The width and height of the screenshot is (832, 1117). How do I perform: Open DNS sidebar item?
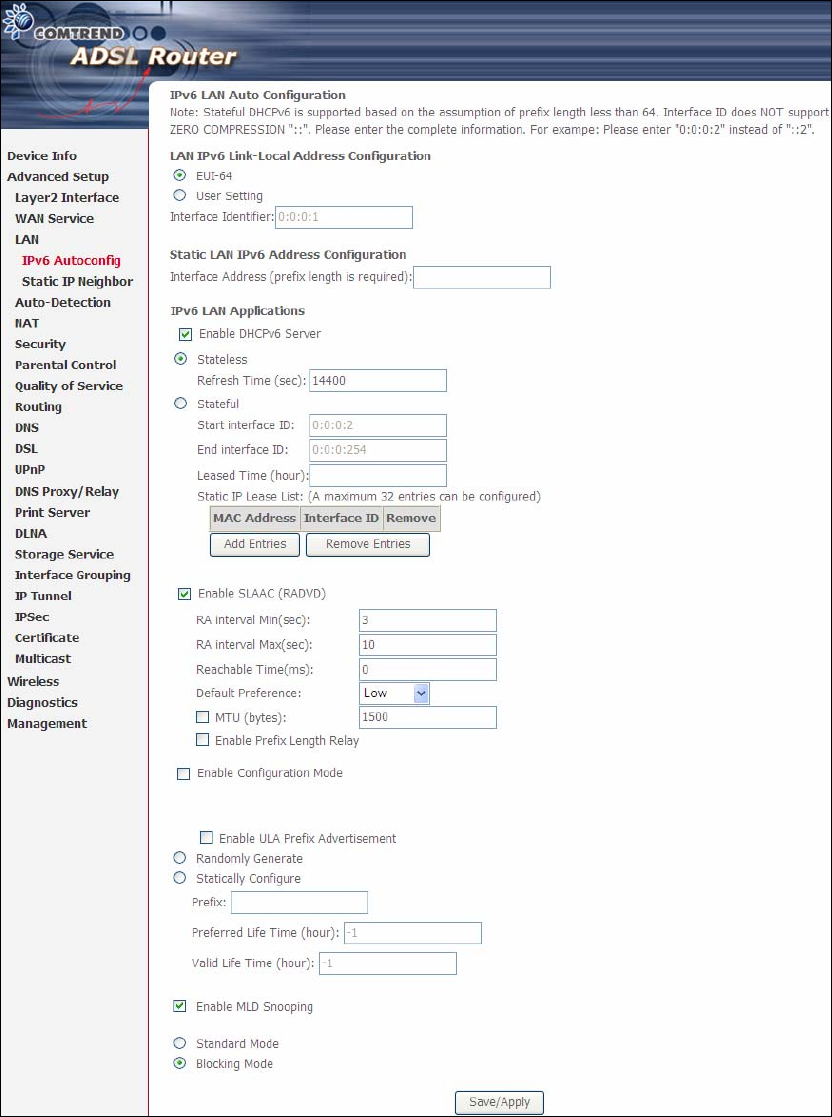coord(26,428)
